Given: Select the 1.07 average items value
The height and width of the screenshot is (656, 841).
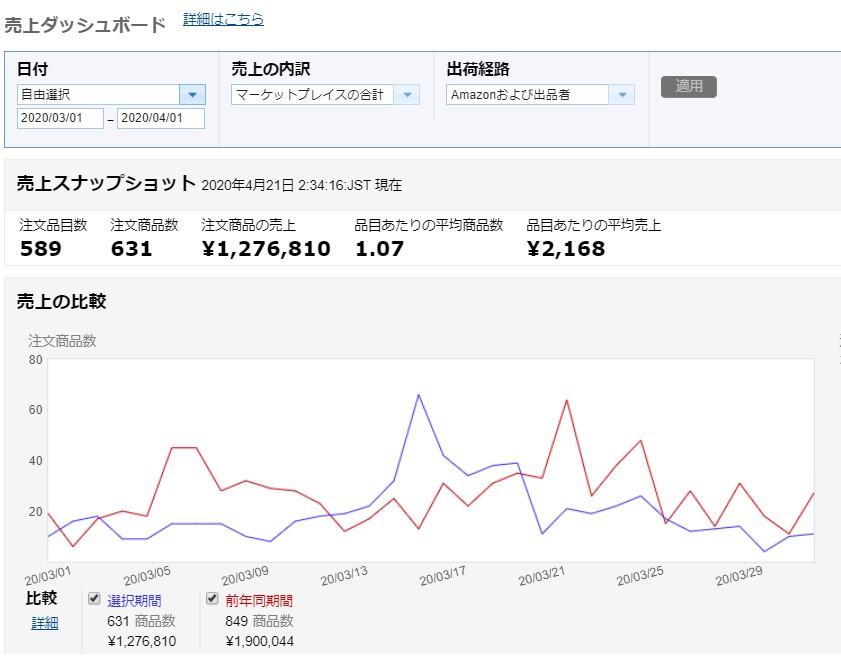Looking at the screenshot, I should (380, 249).
